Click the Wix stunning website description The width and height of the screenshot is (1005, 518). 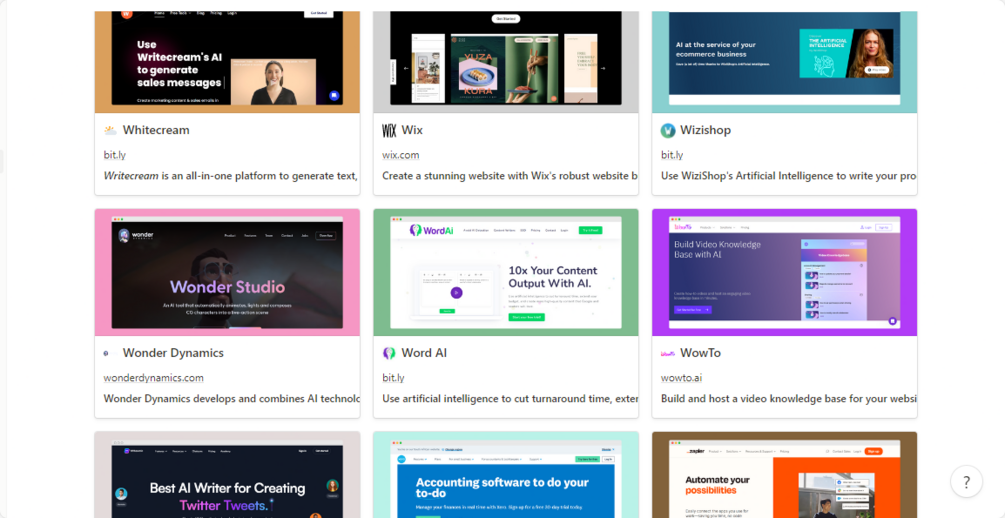pos(510,176)
